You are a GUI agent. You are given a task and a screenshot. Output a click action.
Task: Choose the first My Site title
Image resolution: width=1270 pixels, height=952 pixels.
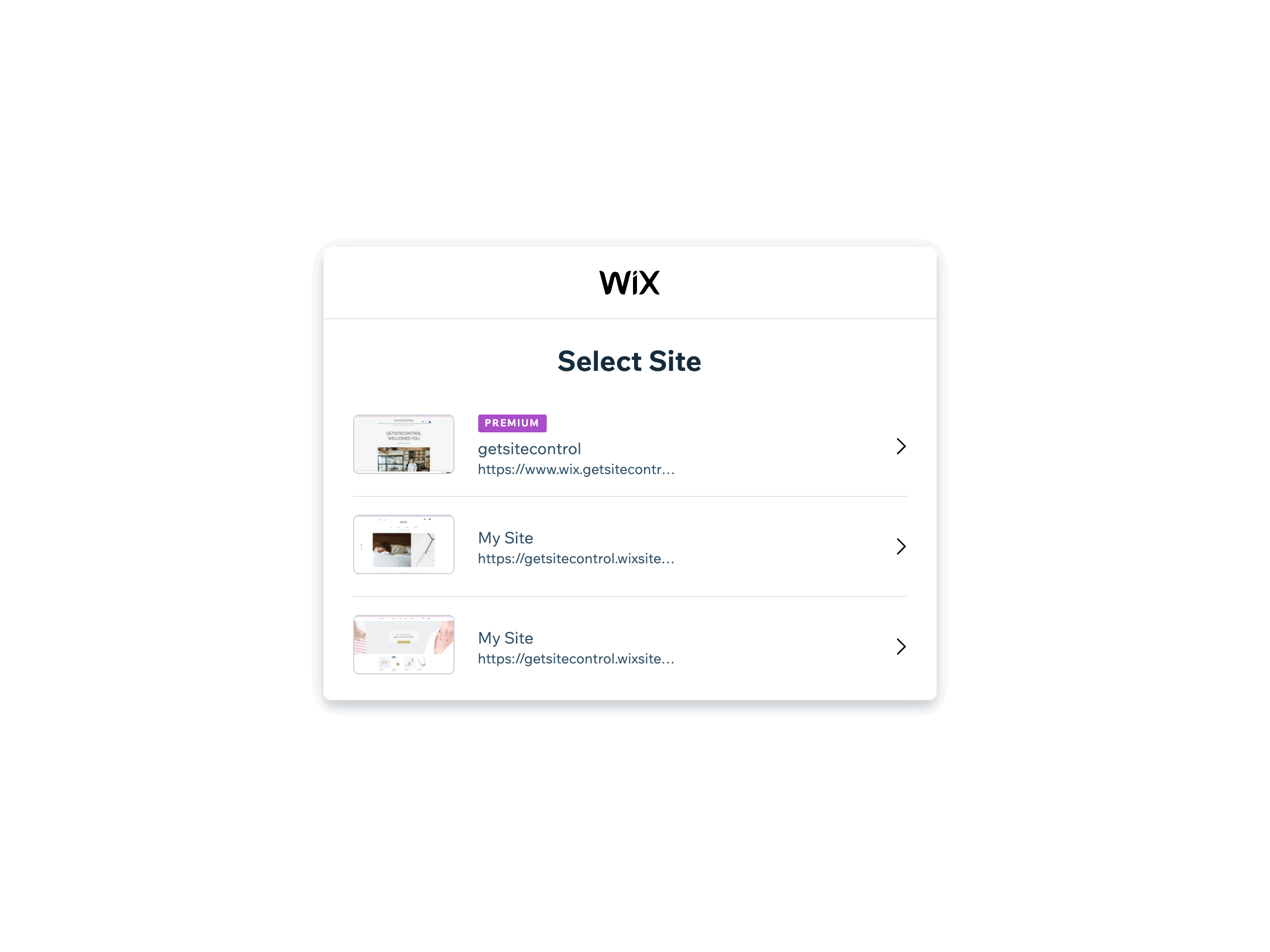click(506, 538)
